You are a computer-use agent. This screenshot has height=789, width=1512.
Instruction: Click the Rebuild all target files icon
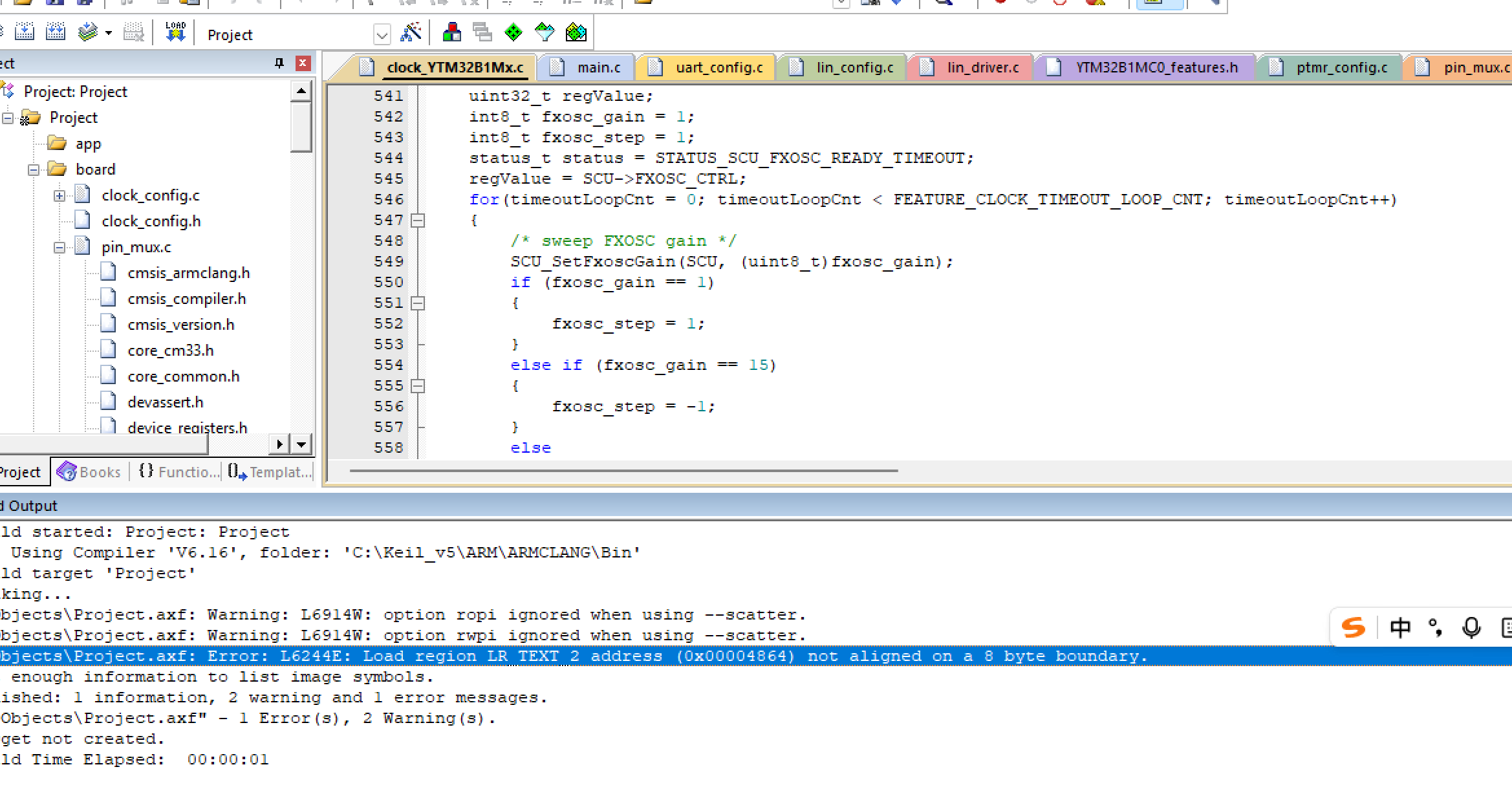click(x=56, y=32)
